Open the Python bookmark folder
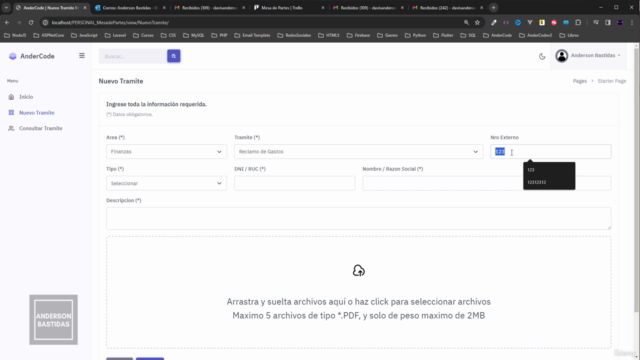Screen dimensions: 640x360 coord(415,36)
